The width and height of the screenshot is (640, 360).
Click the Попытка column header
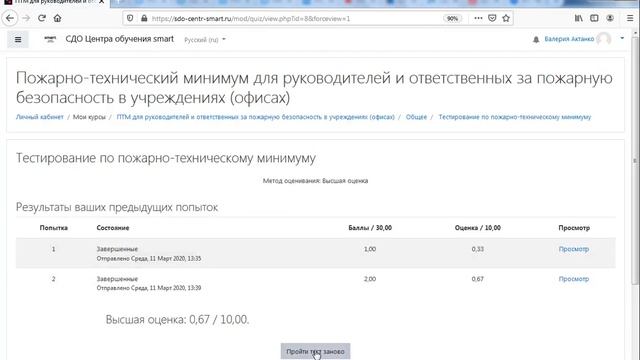pos(53,228)
